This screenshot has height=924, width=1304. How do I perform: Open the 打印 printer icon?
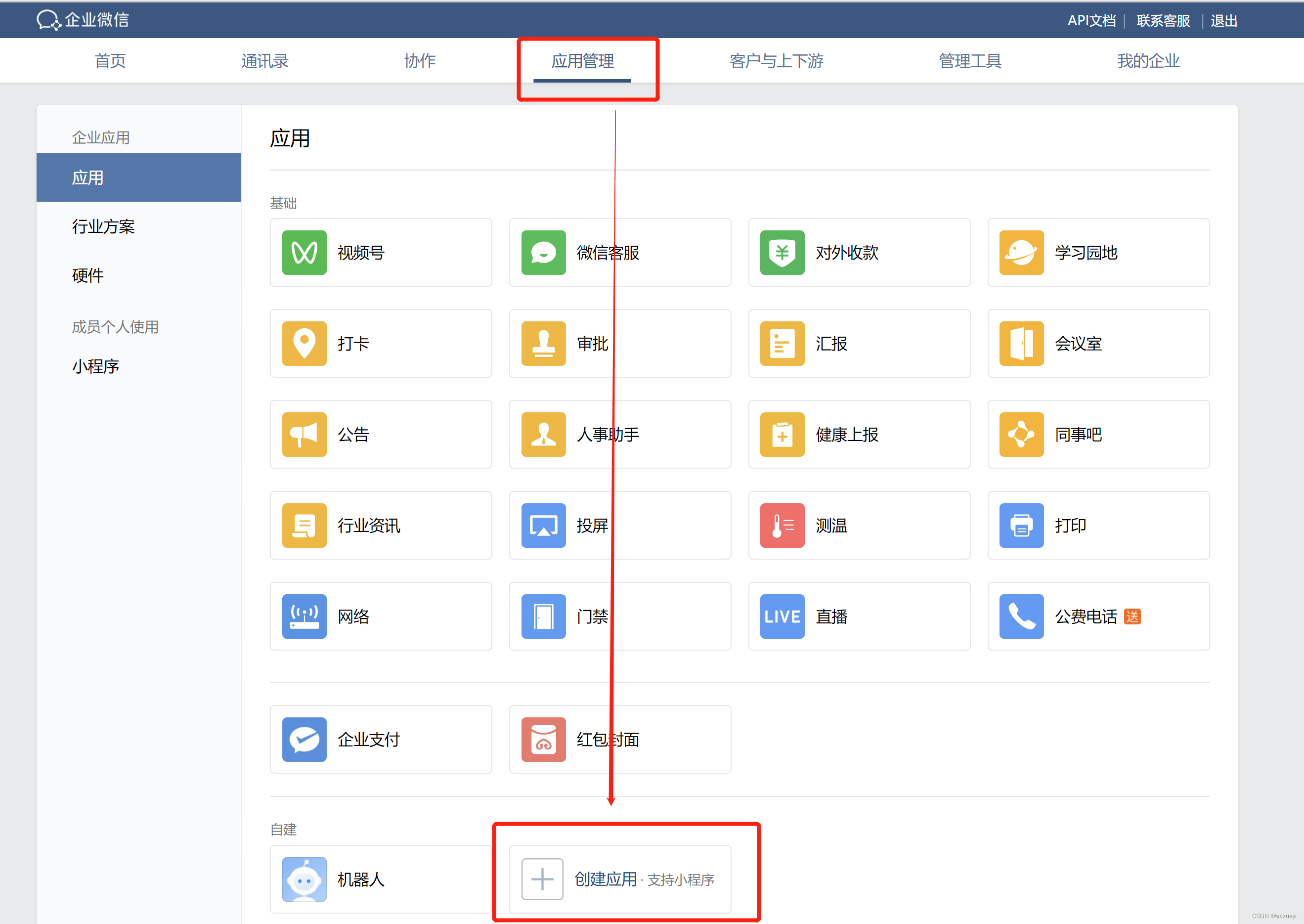click(x=1021, y=526)
